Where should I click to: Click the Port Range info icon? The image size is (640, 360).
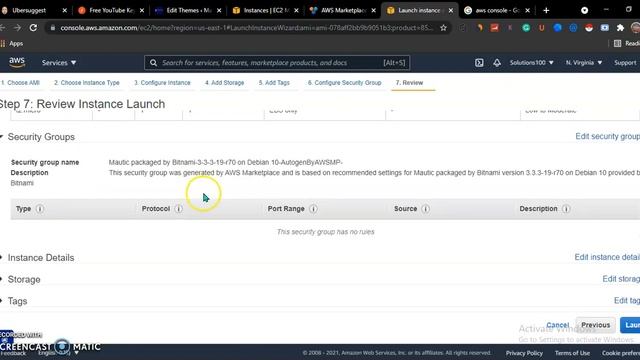(x=313, y=209)
